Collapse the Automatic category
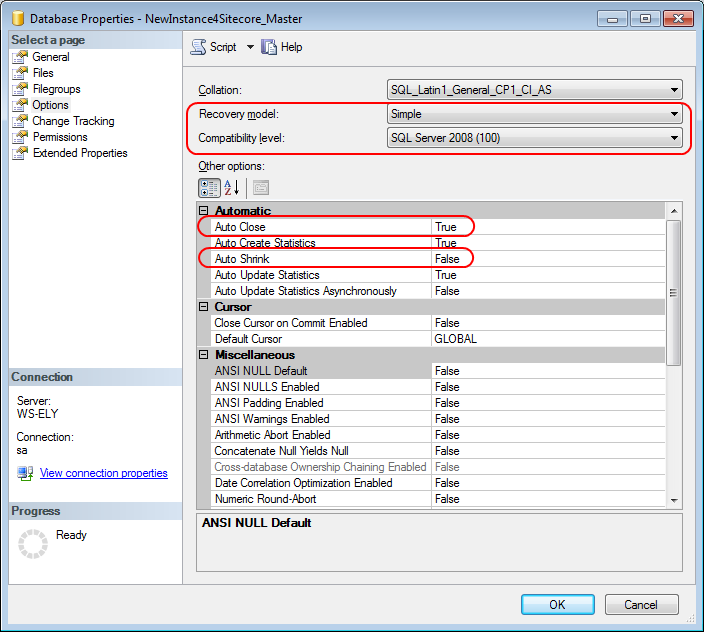The width and height of the screenshot is (704, 632). (x=204, y=211)
